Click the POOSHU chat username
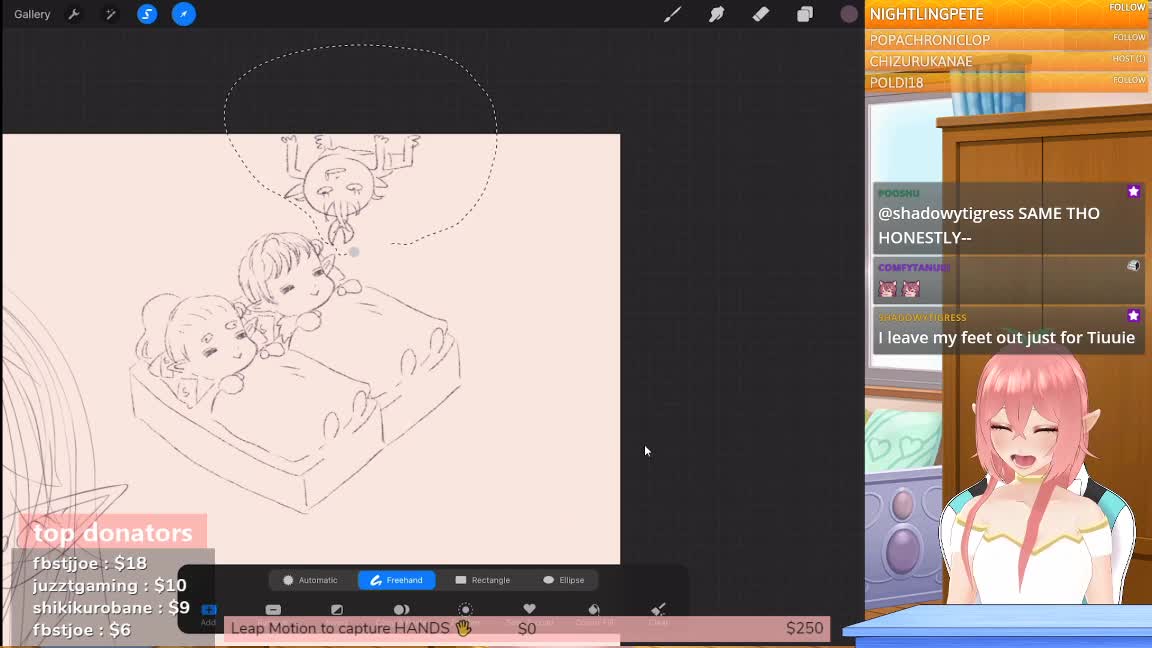The width and height of the screenshot is (1152, 648). (x=899, y=193)
